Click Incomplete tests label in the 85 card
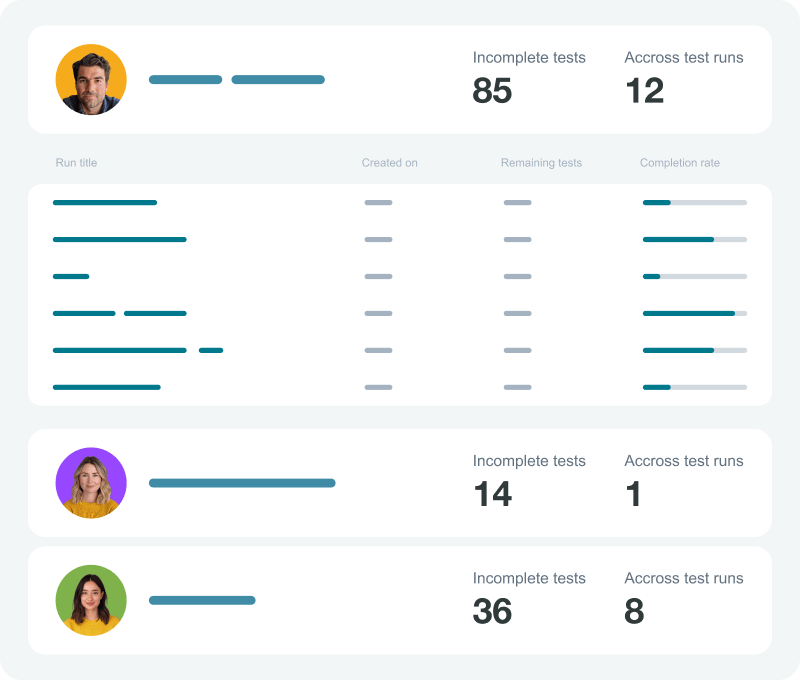The height and width of the screenshot is (680, 800). pos(529,58)
